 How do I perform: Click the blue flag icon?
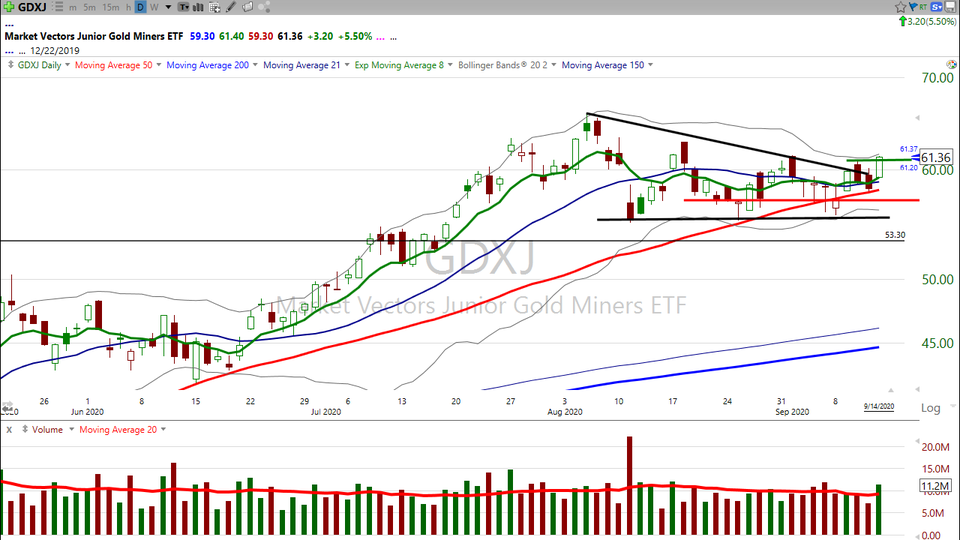click(x=913, y=7)
